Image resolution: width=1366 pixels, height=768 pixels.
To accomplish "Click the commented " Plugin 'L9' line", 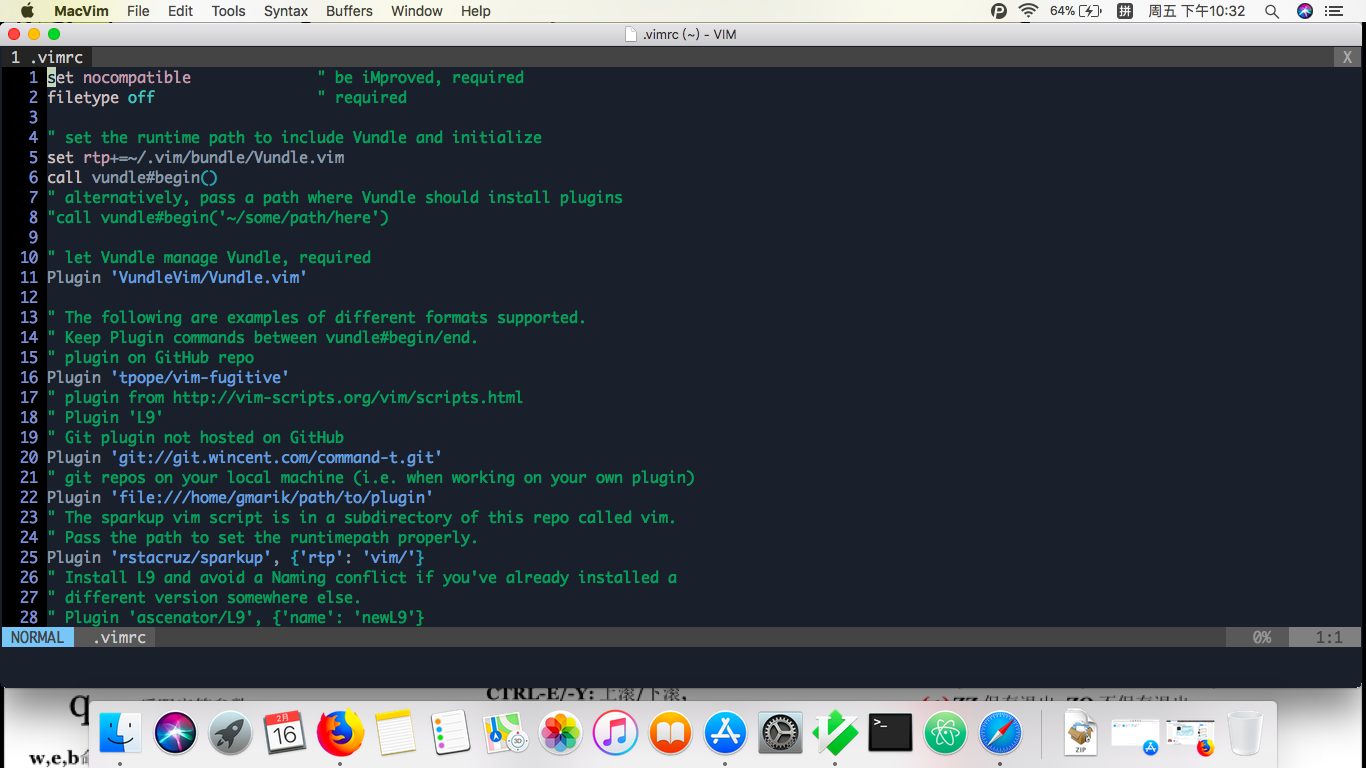I will tap(105, 417).
